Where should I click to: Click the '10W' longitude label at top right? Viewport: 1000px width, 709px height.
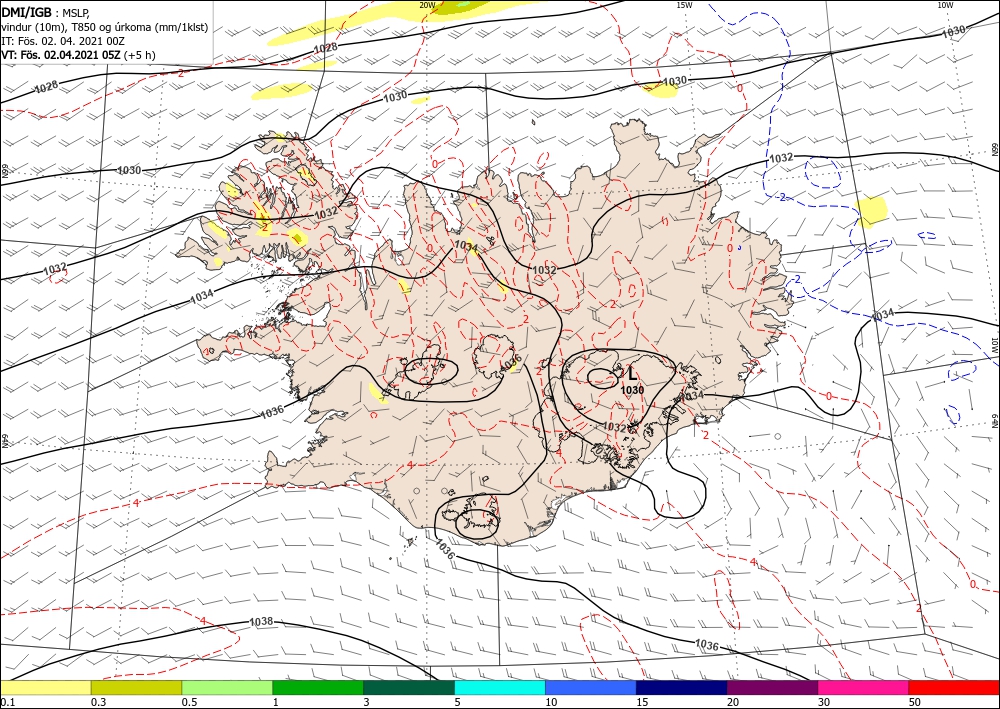click(x=945, y=5)
